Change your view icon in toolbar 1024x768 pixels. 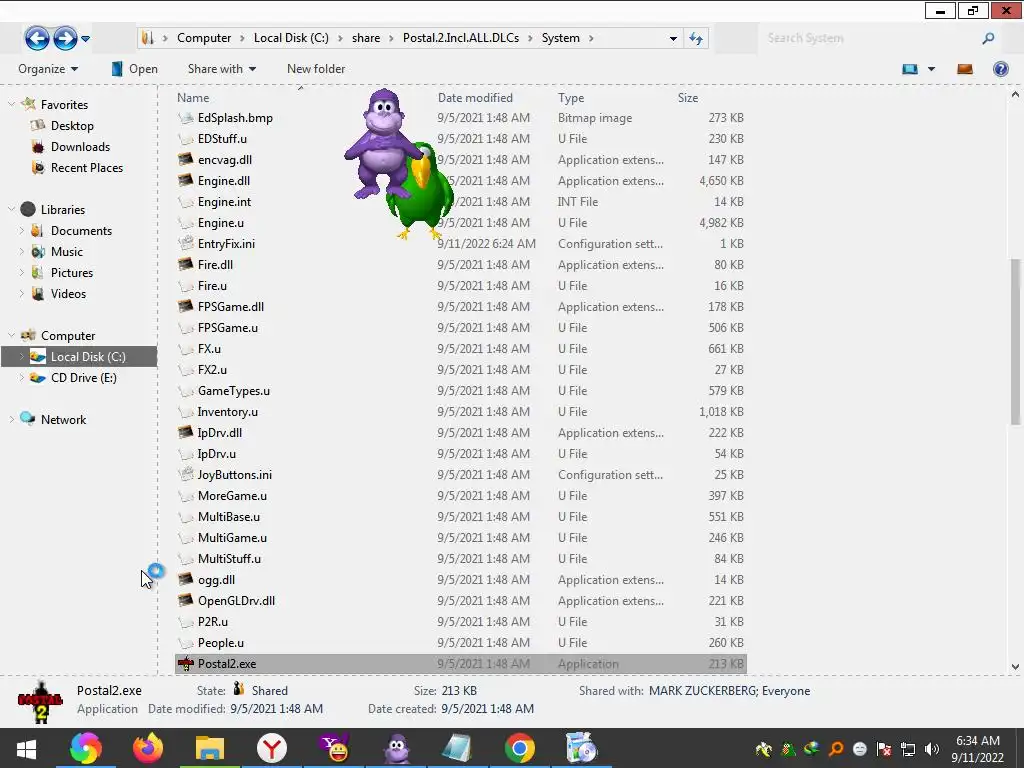click(x=910, y=69)
